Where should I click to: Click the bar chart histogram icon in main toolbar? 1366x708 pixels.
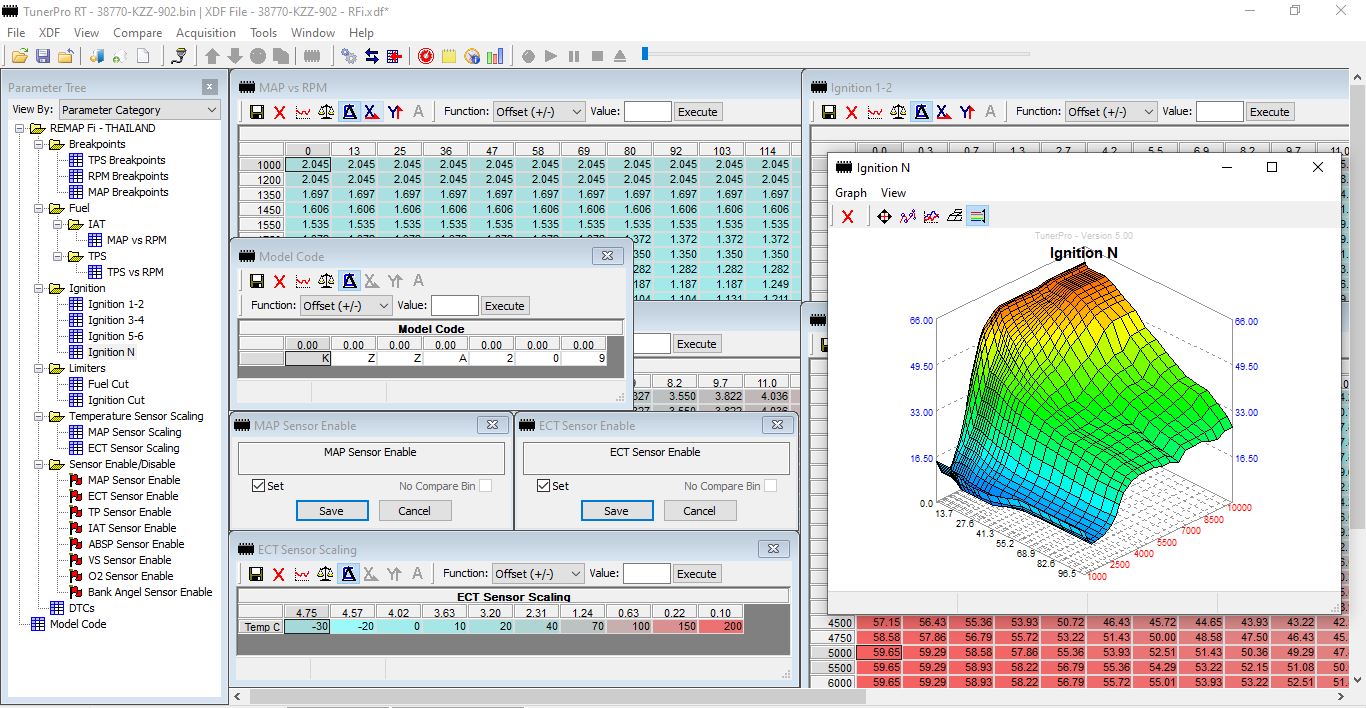495,56
